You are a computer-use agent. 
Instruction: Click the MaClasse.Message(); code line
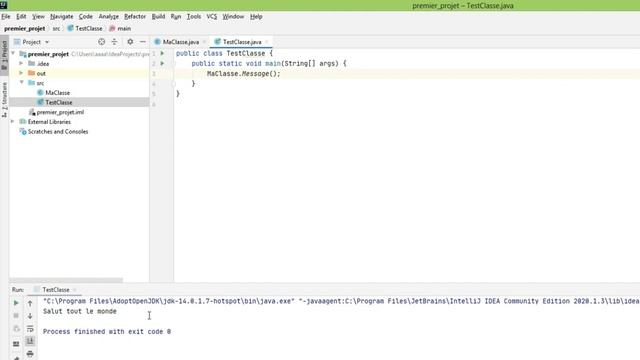(x=244, y=74)
